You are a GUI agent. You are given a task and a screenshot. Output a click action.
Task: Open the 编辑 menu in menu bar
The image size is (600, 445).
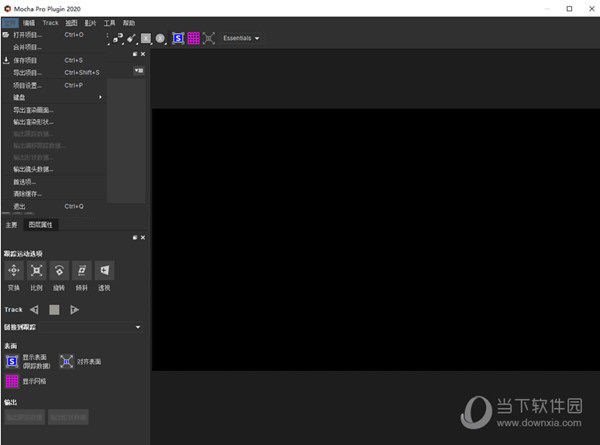point(29,23)
